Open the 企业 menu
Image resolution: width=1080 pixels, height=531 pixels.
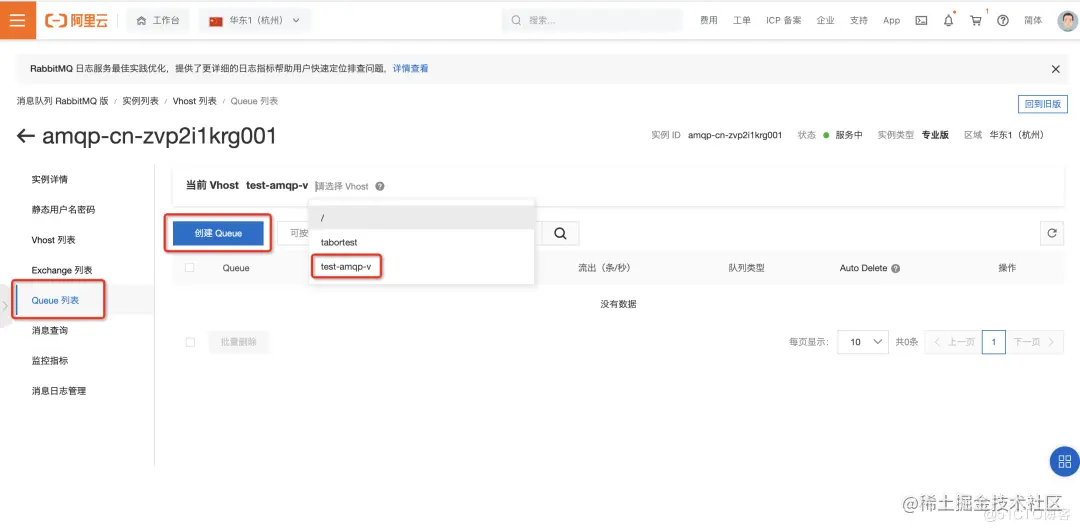click(825, 21)
